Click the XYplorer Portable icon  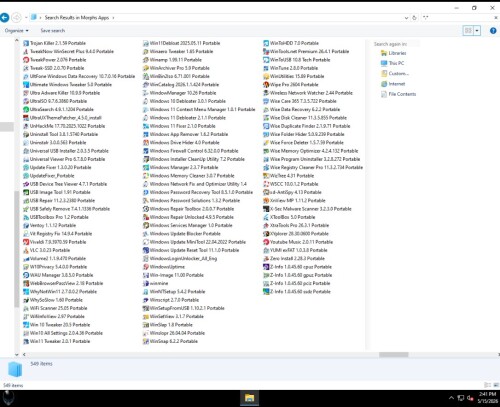(266, 234)
